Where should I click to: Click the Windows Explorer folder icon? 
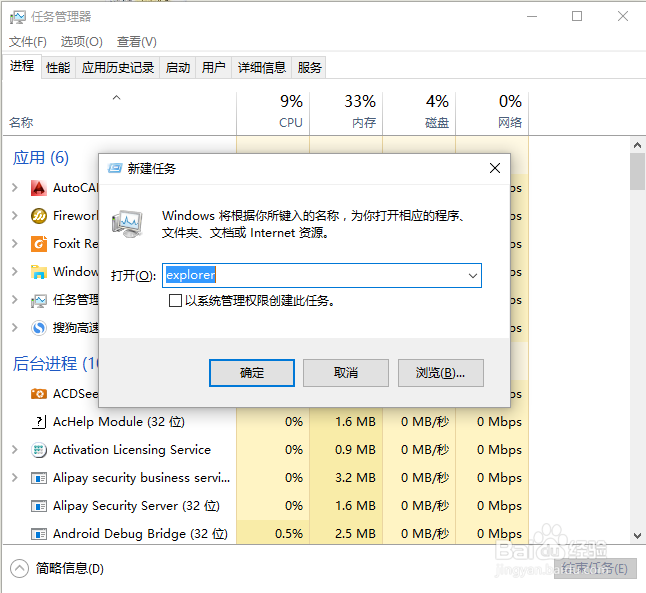tap(39, 272)
